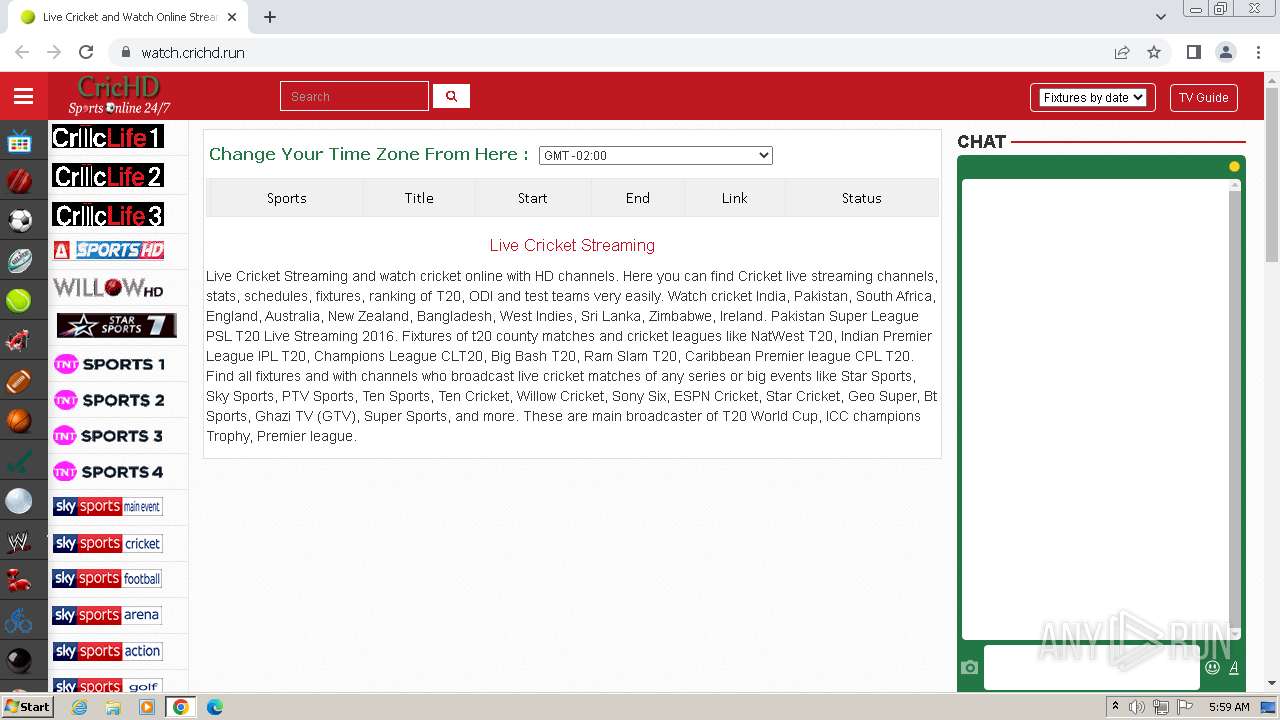Select the WWE wrestling icon
The width and height of the screenshot is (1280, 720).
pyautogui.click(x=19, y=542)
